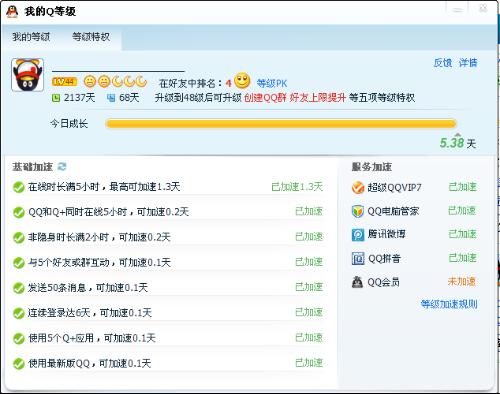
Task: Click the QQ电脑管家 shield icon
Action: click(358, 211)
